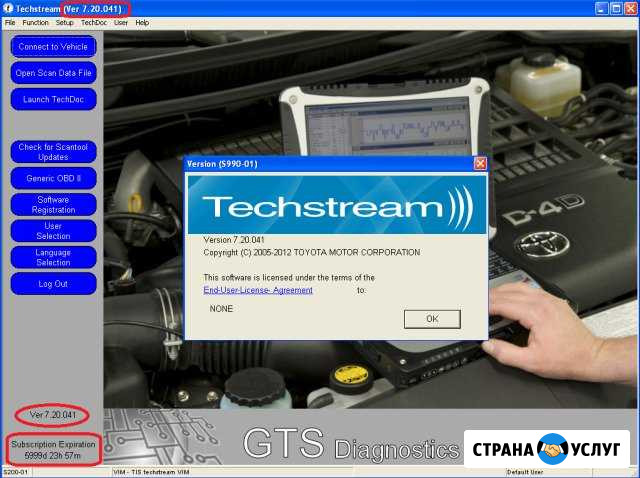Click the S200-01 status bar entry
The height and width of the screenshot is (478, 640).
pos(16,472)
